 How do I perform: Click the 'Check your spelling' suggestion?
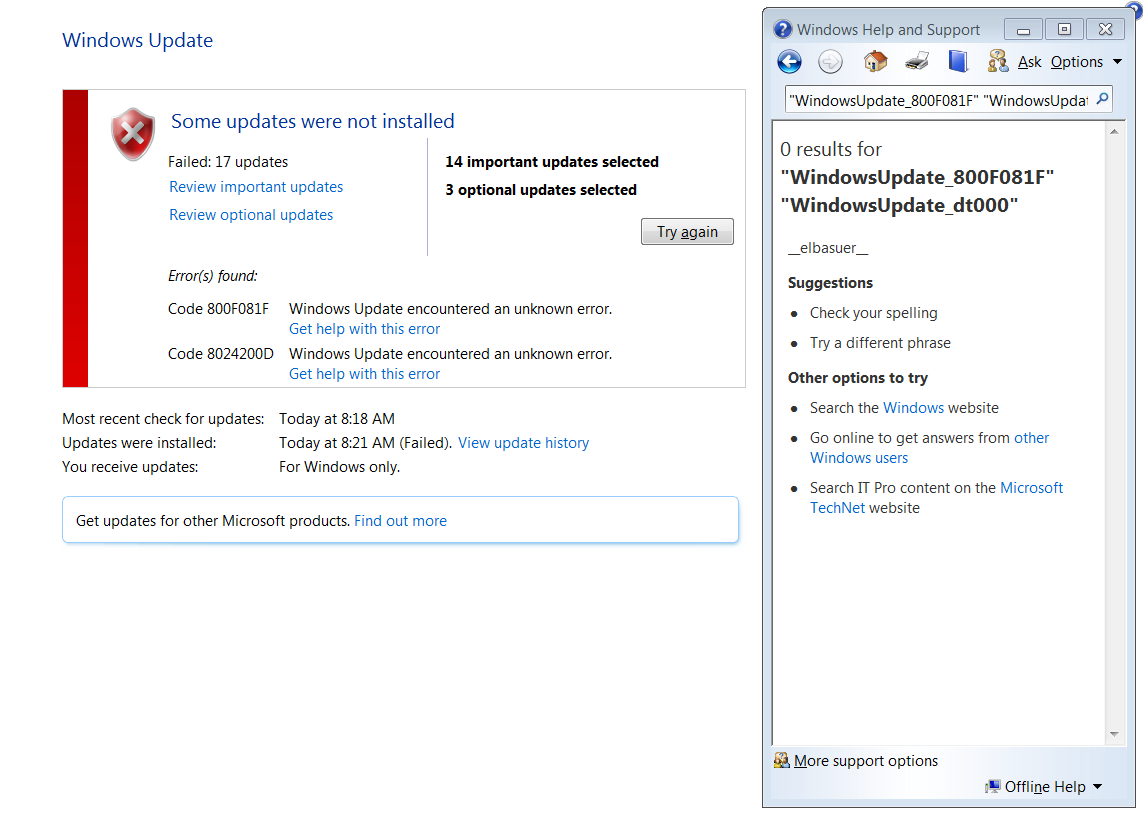pyautogui.click(x=873, y=313)
